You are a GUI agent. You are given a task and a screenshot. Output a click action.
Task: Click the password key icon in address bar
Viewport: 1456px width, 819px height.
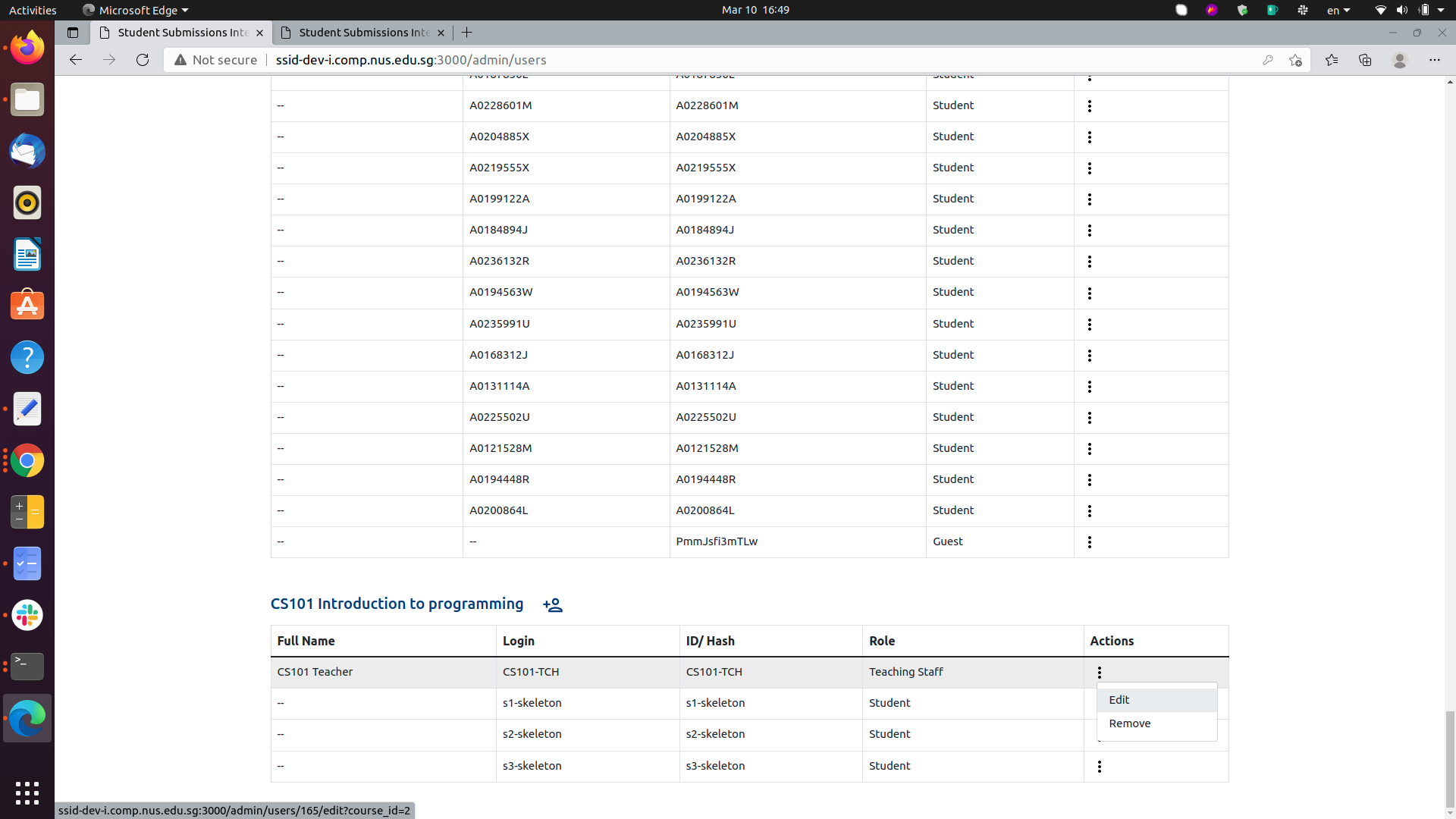[1268, 60]
